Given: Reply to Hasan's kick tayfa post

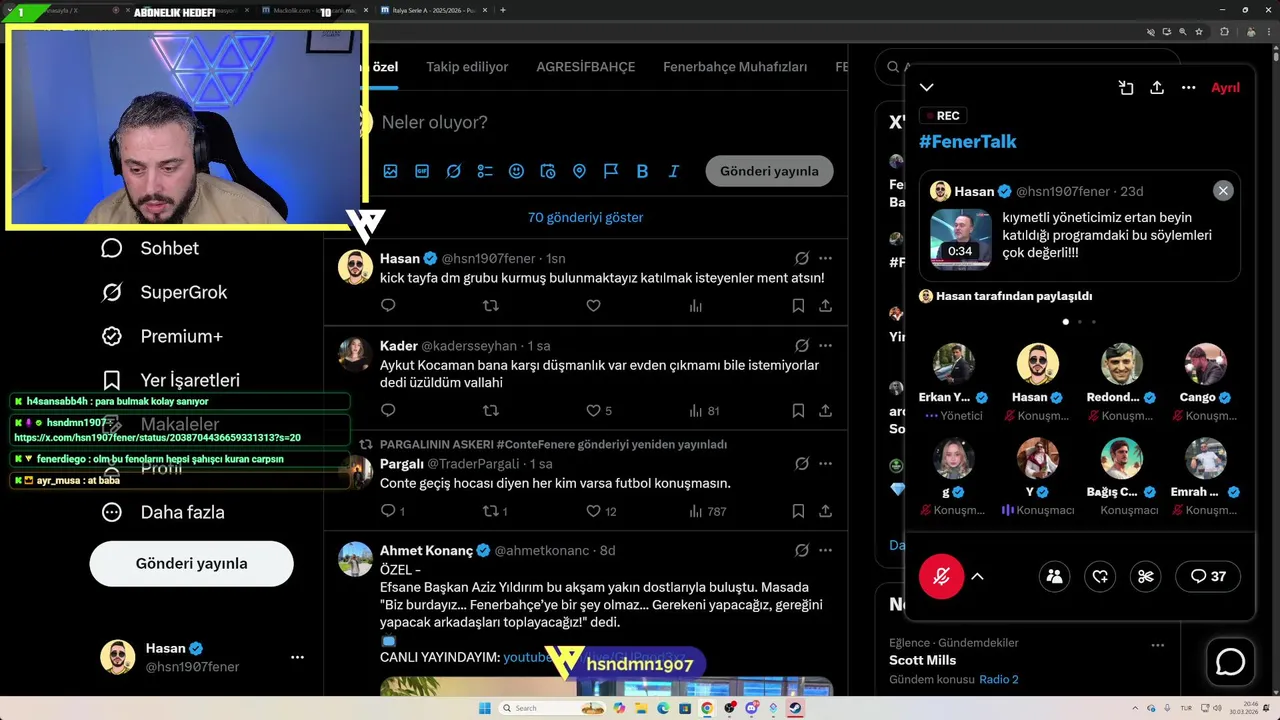Looking at the screenshot, I should [388, 305].
